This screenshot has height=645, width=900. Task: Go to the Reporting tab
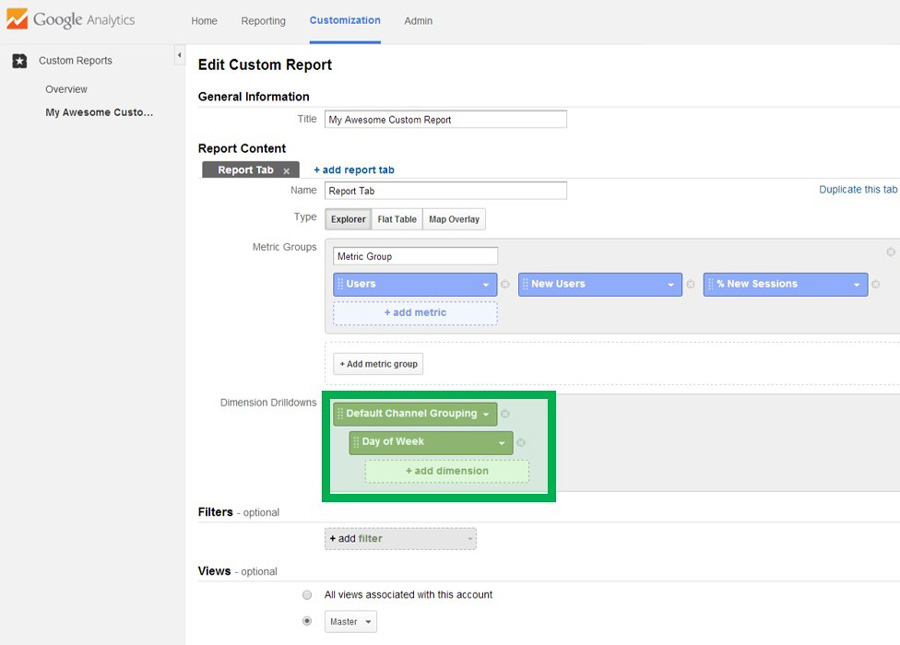263,21
